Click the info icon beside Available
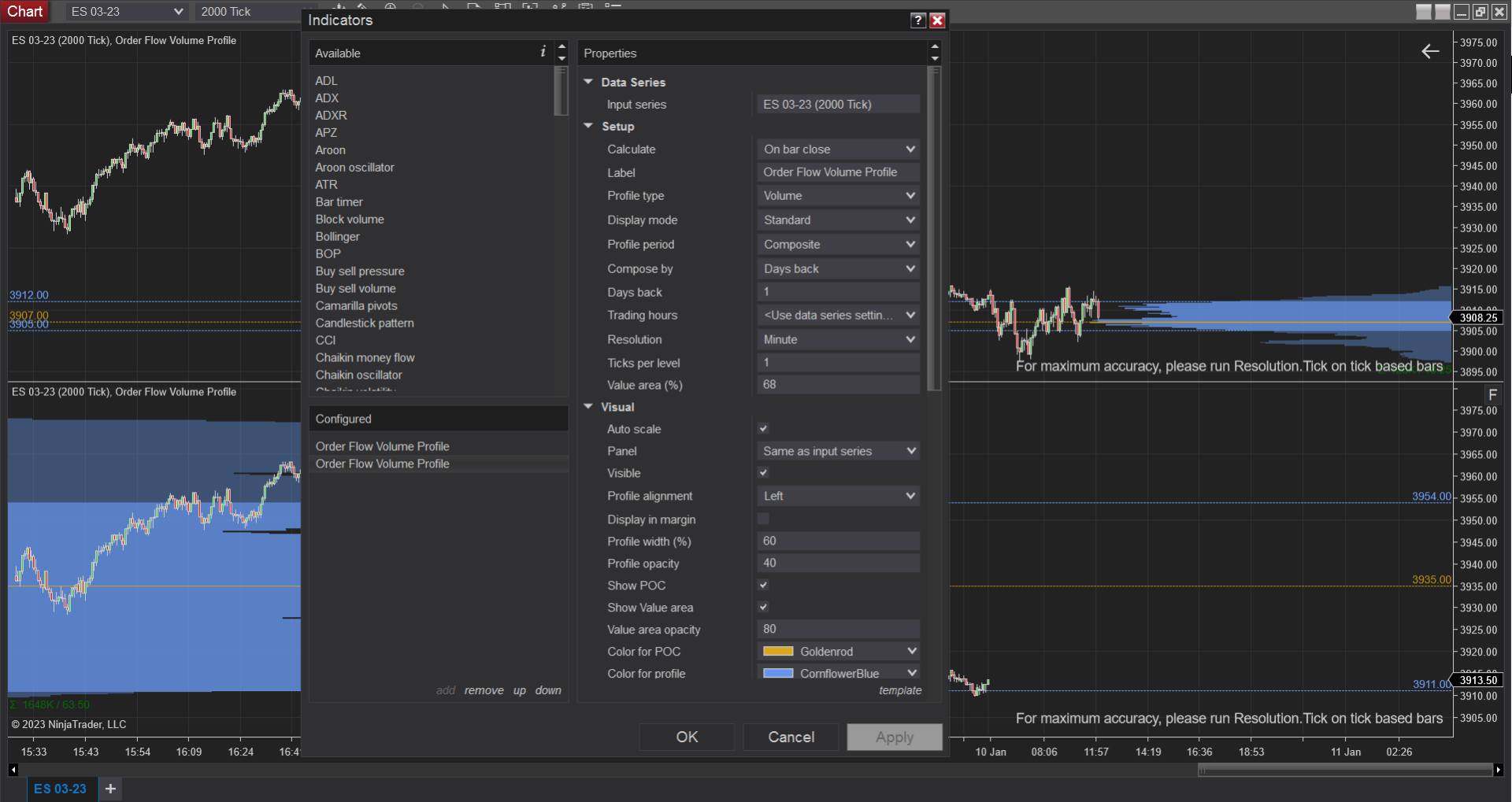This screenshot has height=802, width=1512. coord(543,52)
